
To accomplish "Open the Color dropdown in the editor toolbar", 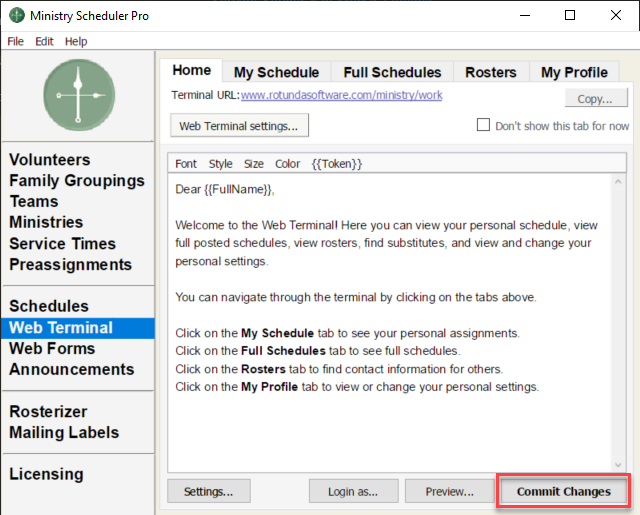I will (x=287, y=164).
